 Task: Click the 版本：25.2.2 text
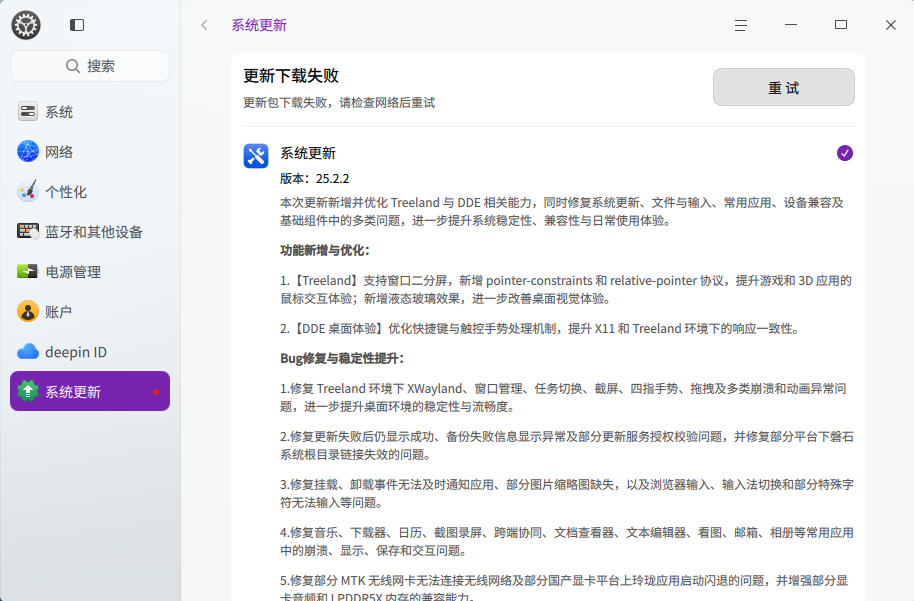[x=315, y=178]
